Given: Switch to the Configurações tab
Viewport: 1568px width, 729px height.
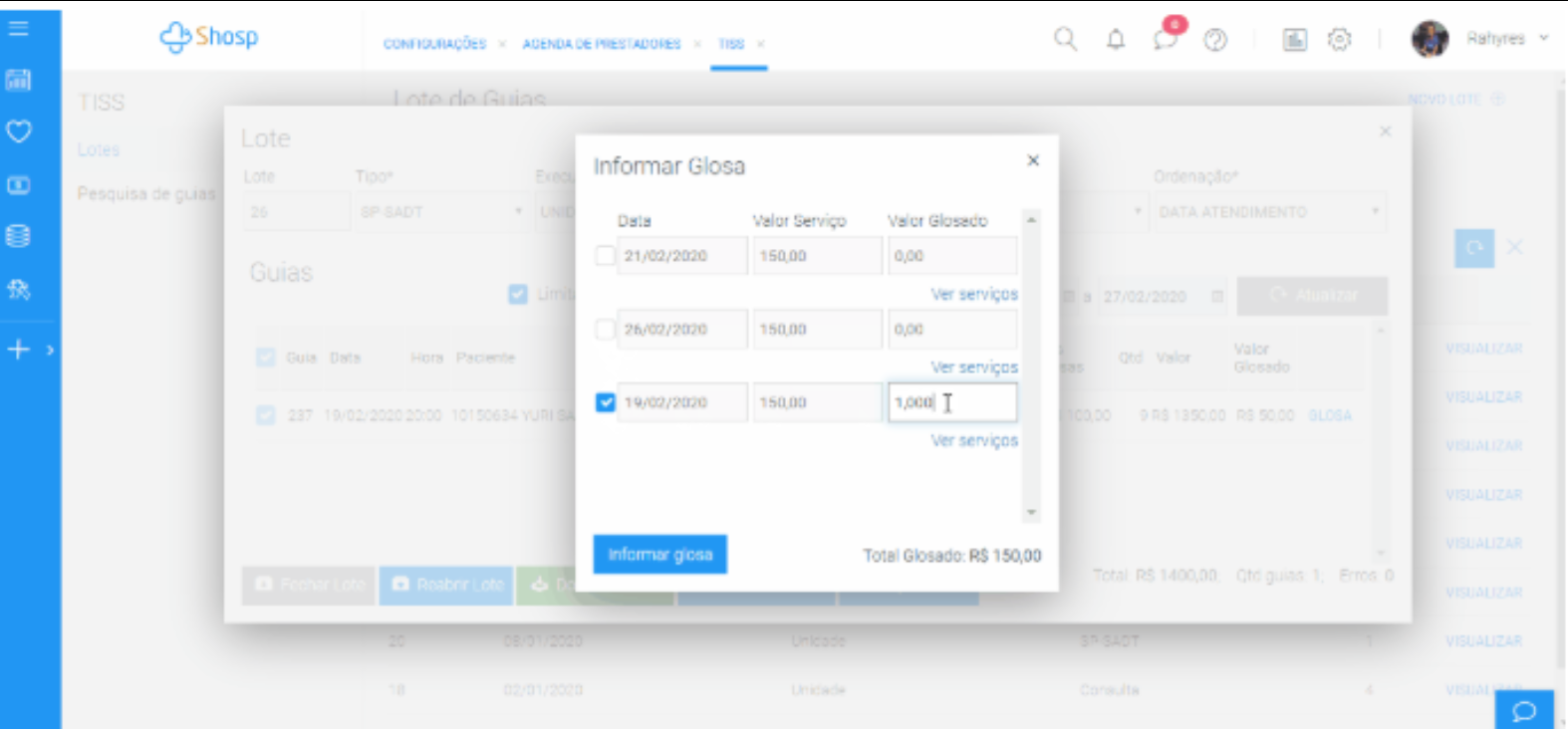Looking at the screenshot, I should pos(434,44).
